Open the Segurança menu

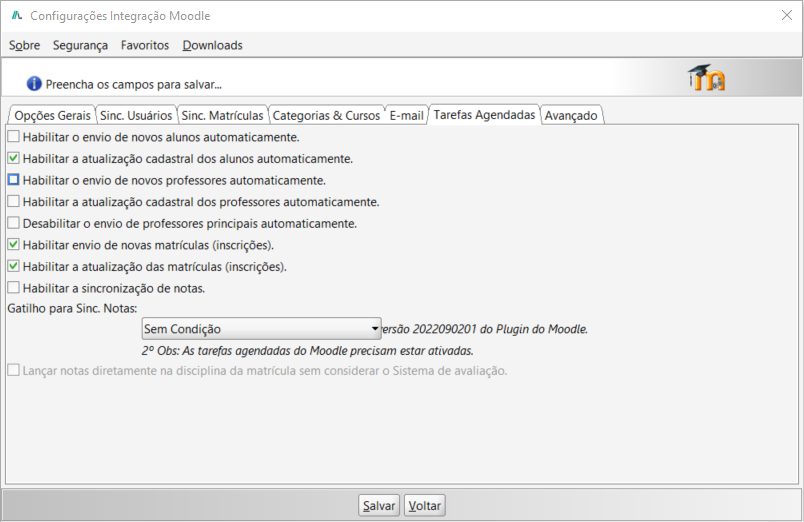(81, 45)
